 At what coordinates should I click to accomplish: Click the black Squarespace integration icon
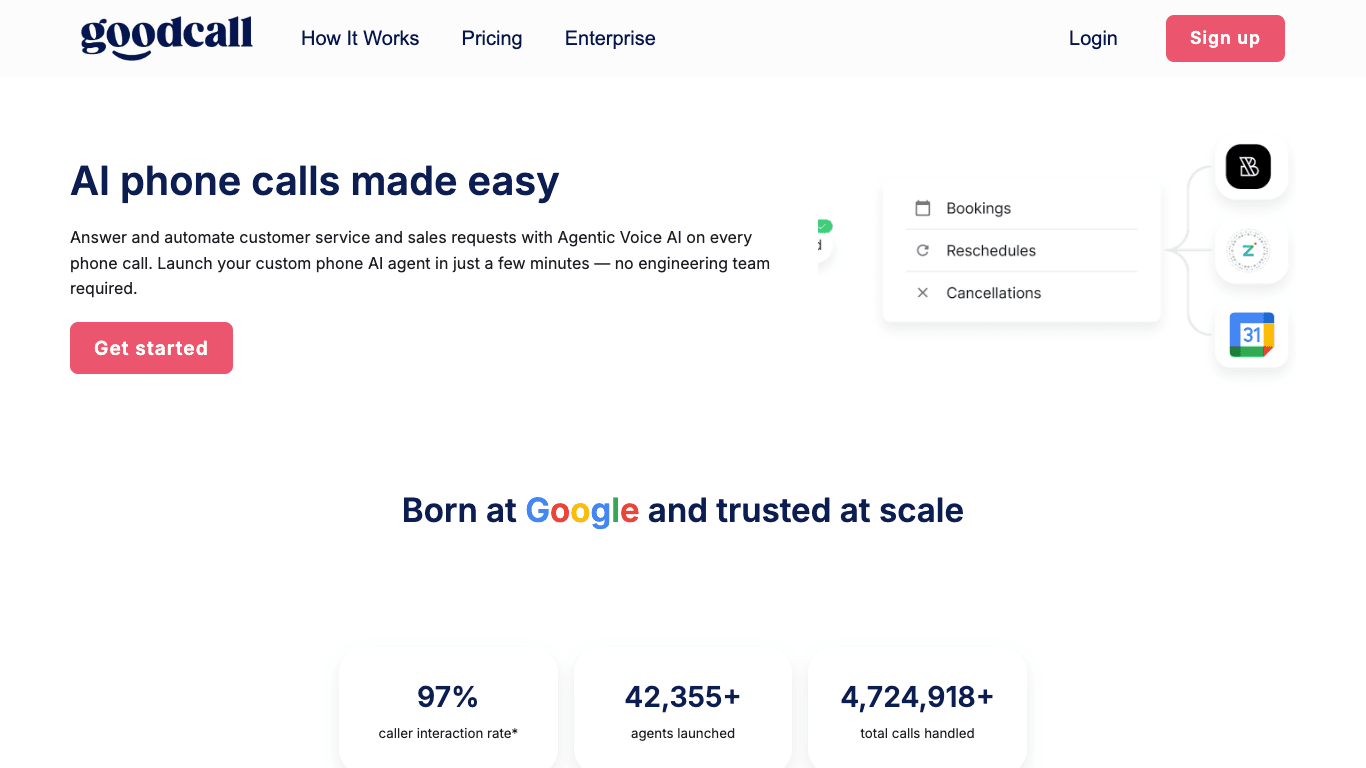[x=1249, y=167]
